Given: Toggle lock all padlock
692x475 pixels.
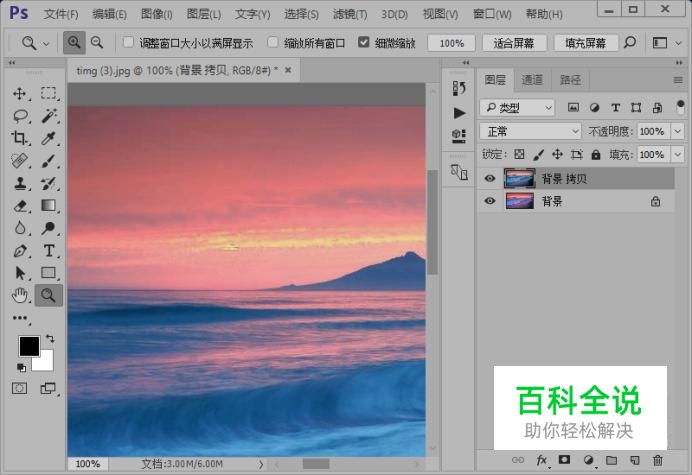Looking at the screenshot, I should (x=595, y=155).
